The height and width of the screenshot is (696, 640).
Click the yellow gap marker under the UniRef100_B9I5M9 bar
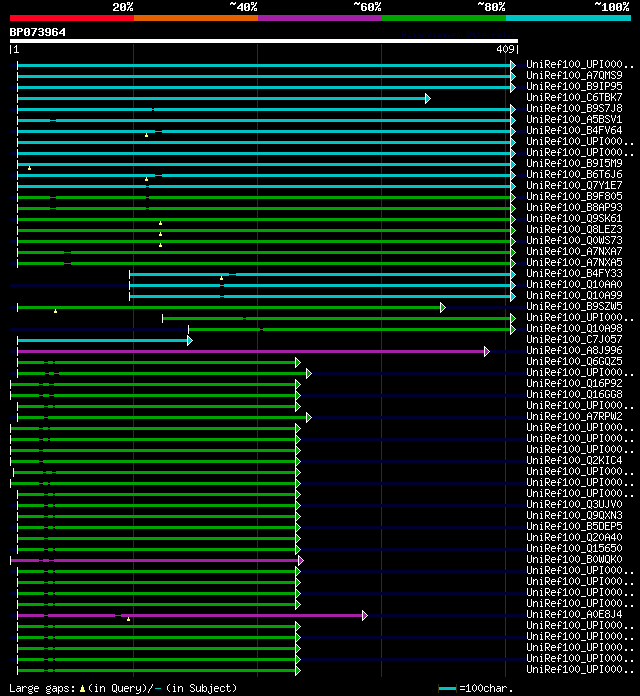[x=29, y=168]
